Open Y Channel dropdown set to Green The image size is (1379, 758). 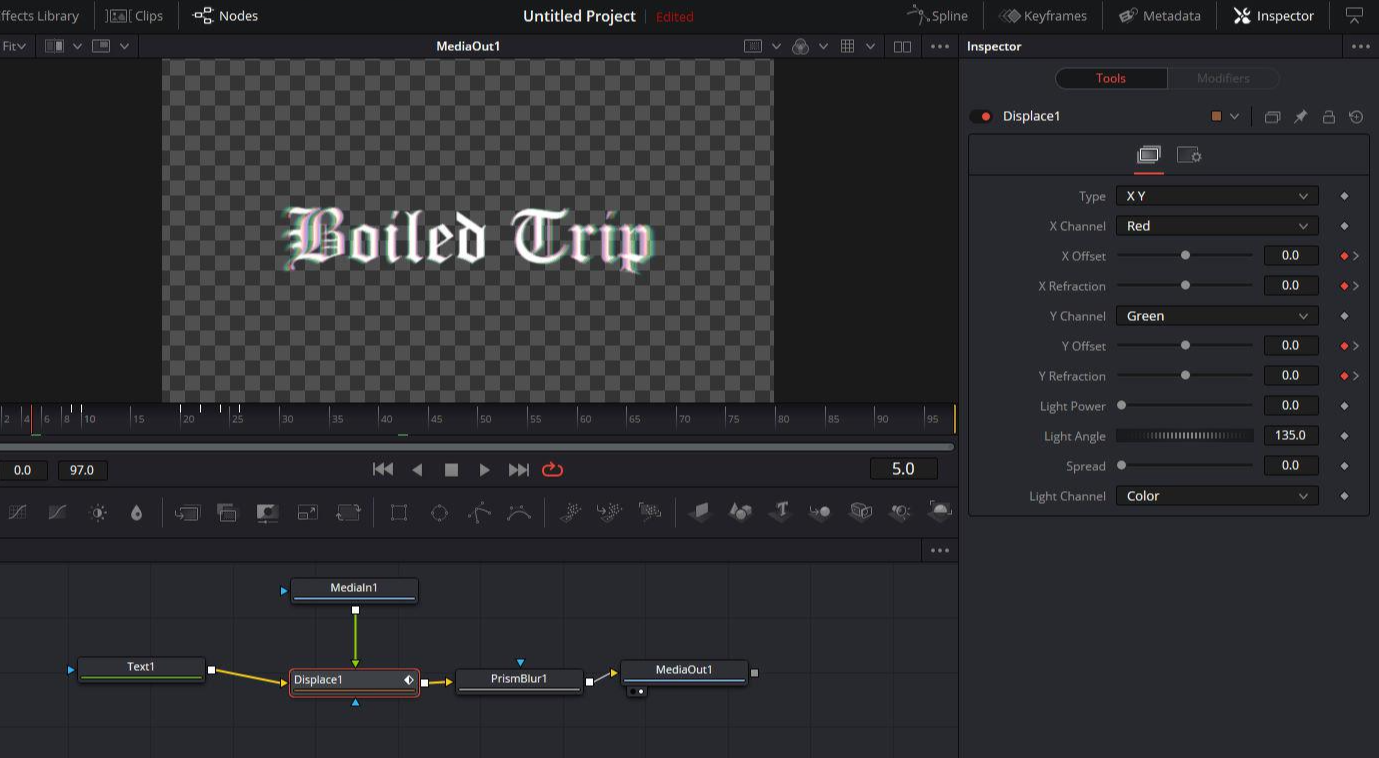1217,316
